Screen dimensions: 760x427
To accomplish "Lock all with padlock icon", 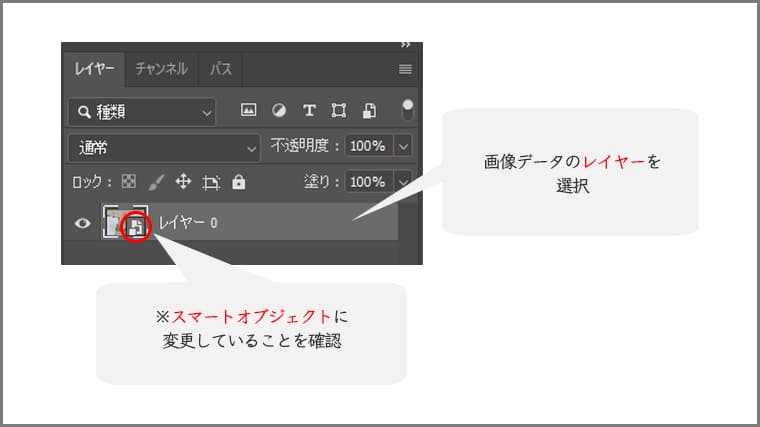I will click(x=238, y=182).
